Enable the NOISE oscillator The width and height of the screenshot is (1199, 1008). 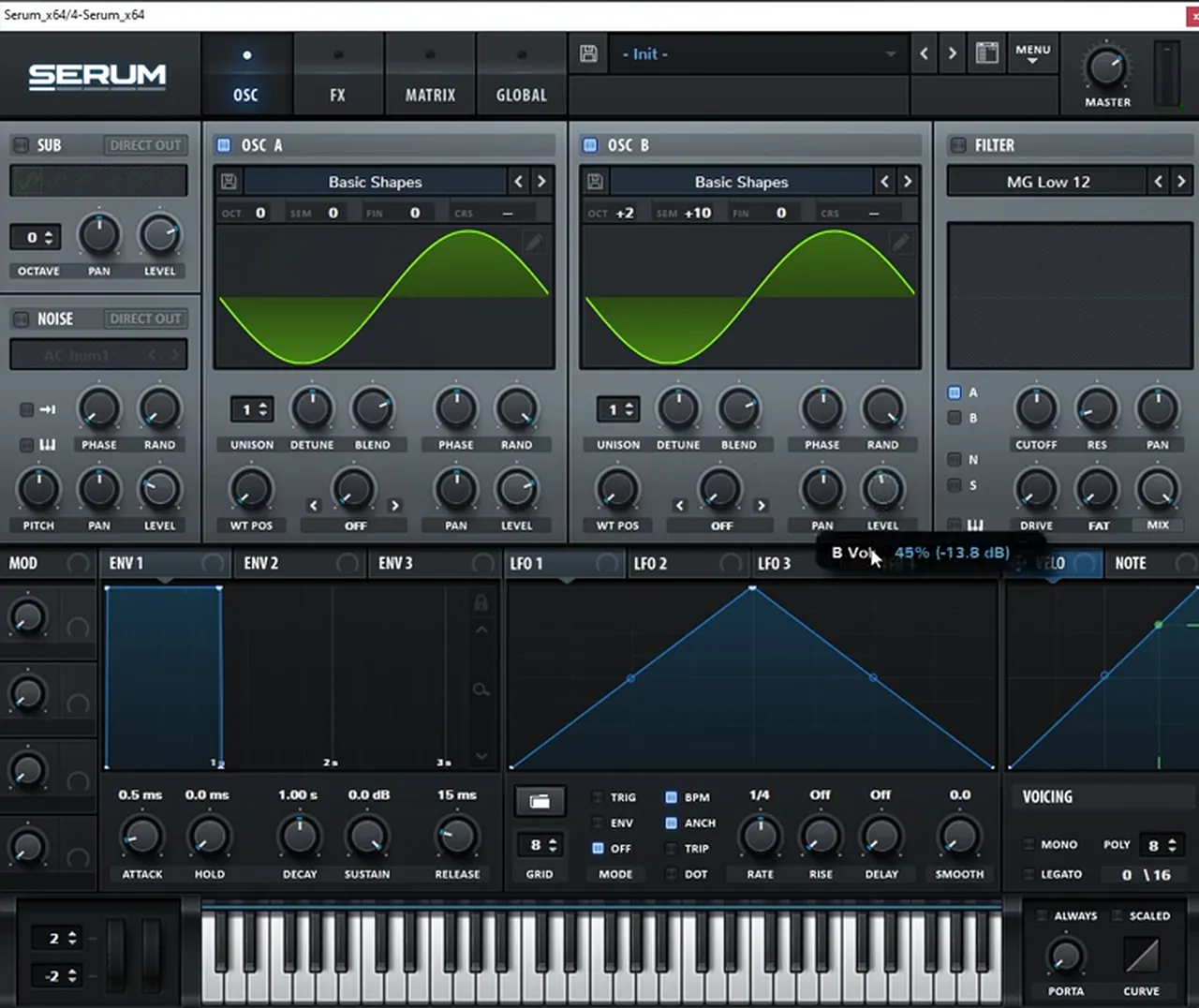pyautogui.click(x=20, y=319)
